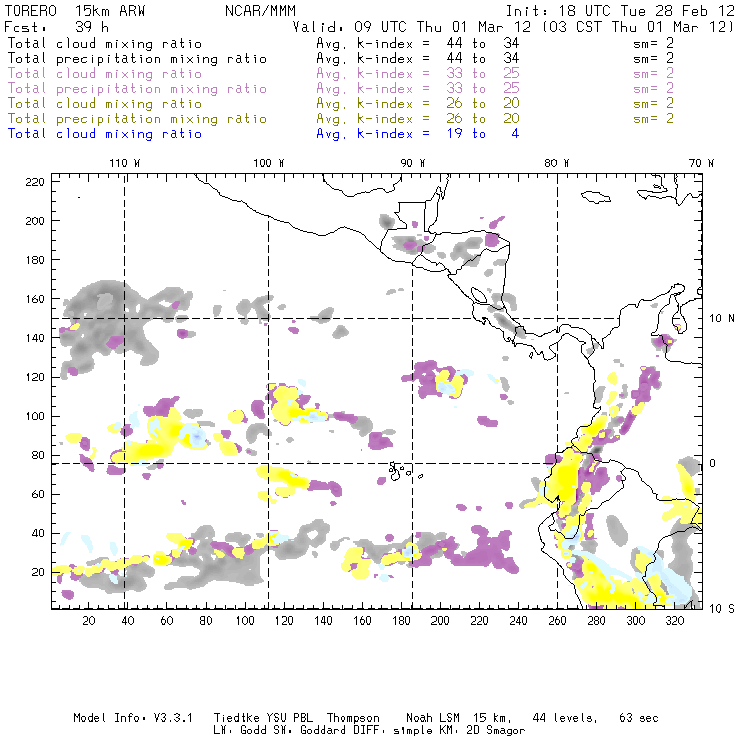Select the 0 equator latitude label
Viewport: 740px width, 740px height.
click(x=712, y=463)
